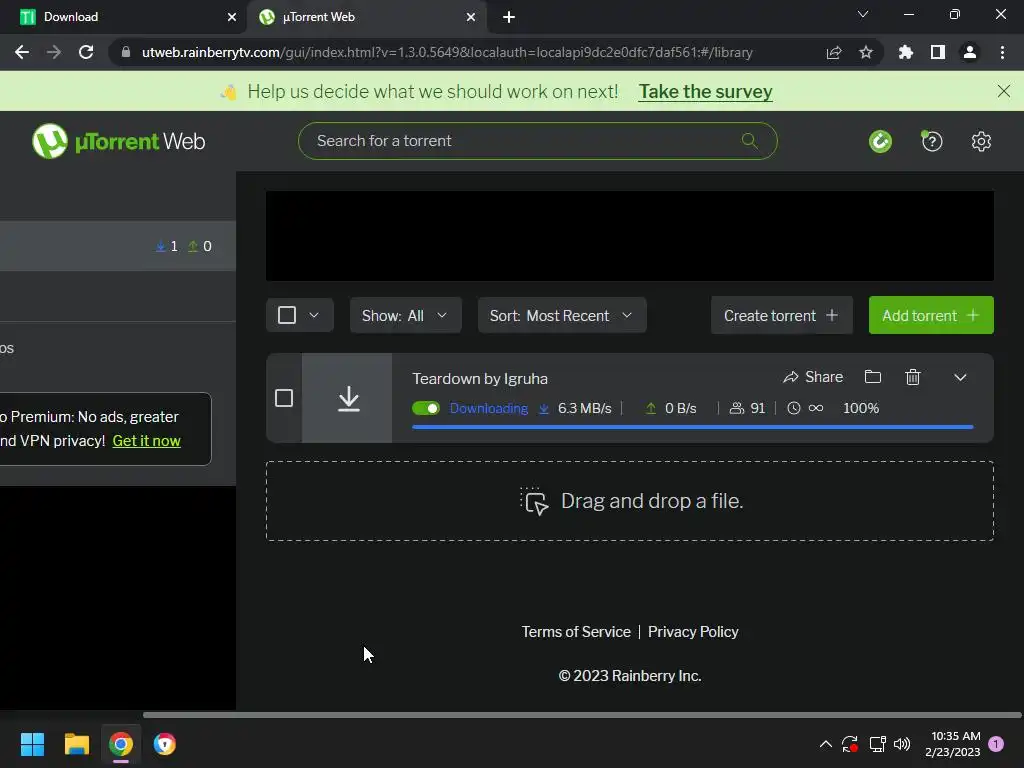
Task: Delete Teardown torrent with trash icon
Action: [913, 377]
